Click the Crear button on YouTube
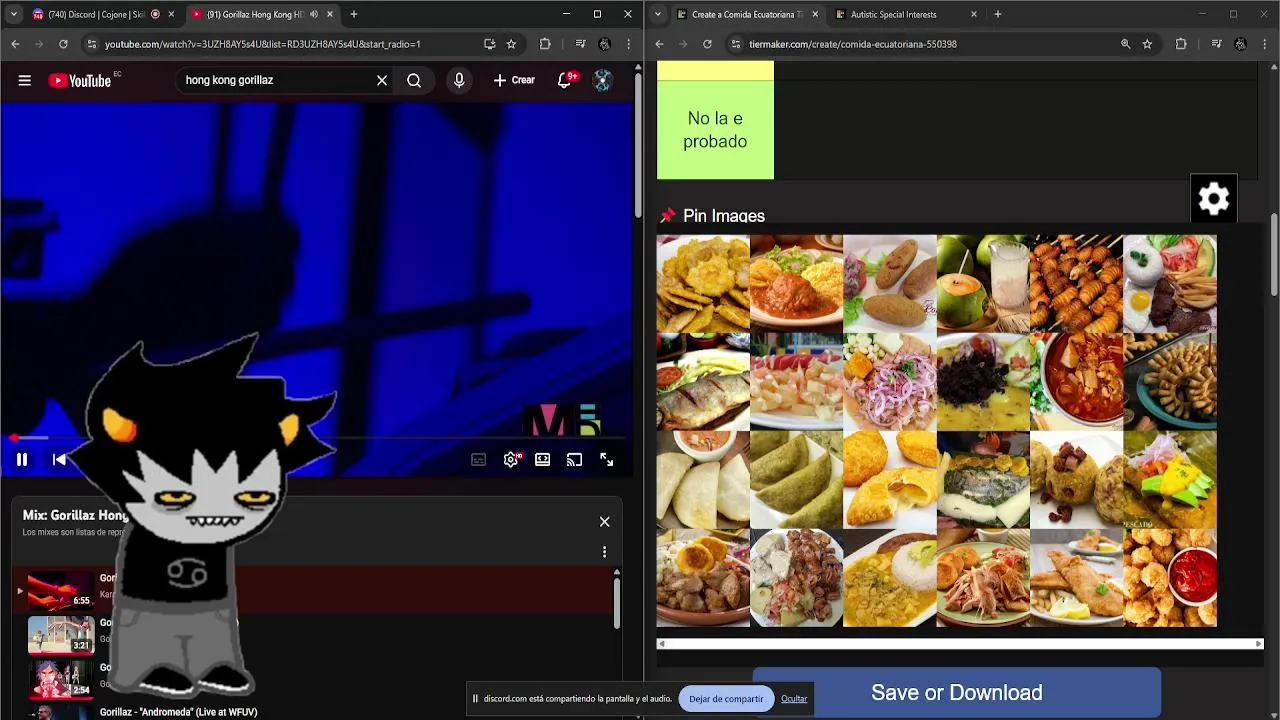The image size is (1280, 720). (514, 81)
